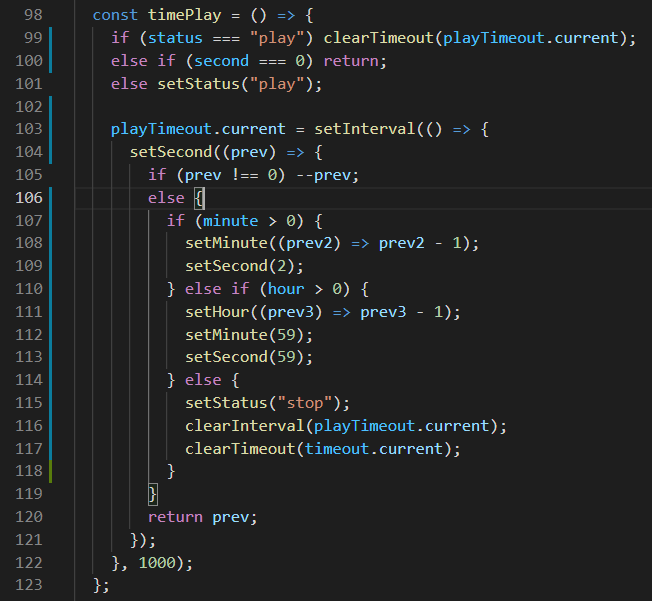
Task: Click line number 118 with green gutter marker
Action: (x=29, y=471)
